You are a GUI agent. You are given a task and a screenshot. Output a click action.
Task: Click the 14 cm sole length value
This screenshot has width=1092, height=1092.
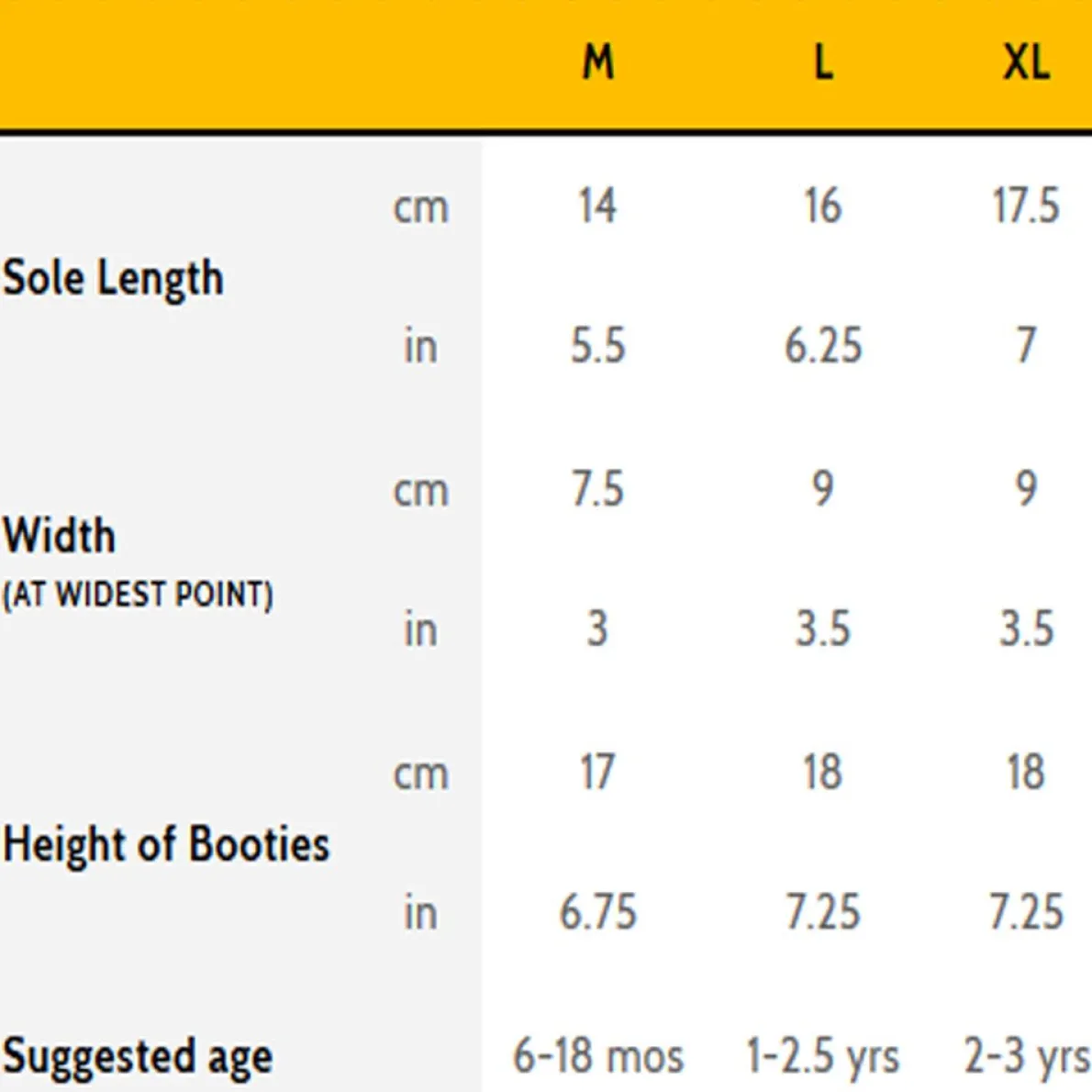597,206
